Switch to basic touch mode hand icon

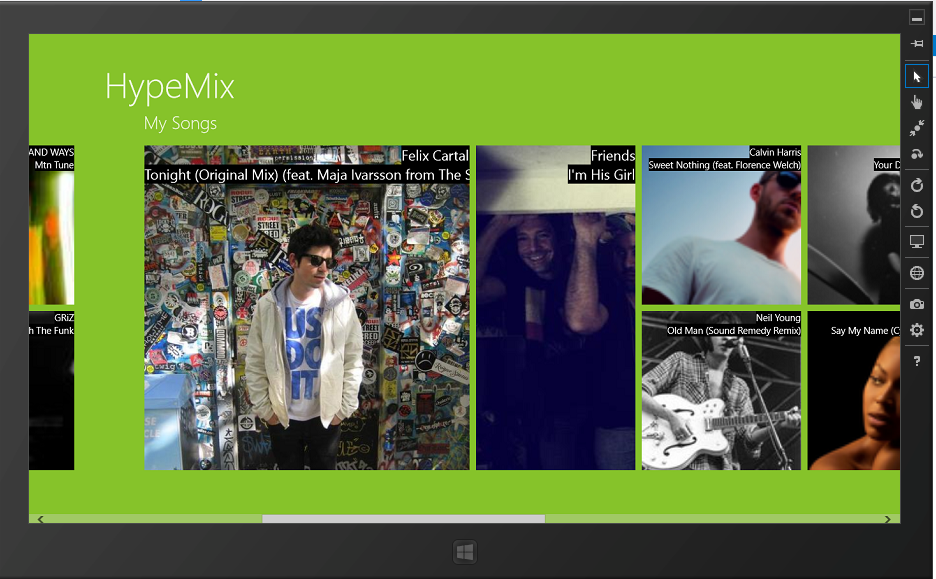tap(916, 102)
